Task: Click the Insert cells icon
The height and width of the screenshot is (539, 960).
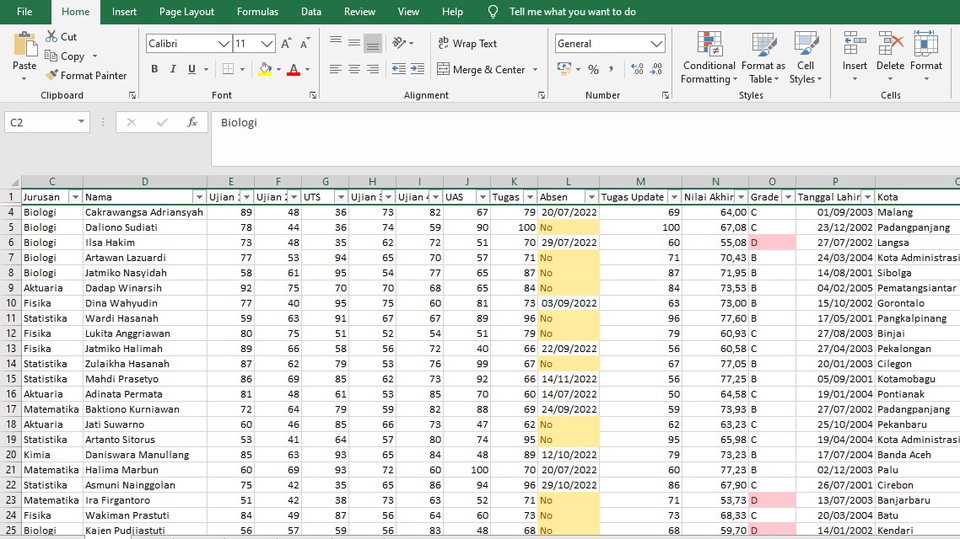Action: coord(855,44)
